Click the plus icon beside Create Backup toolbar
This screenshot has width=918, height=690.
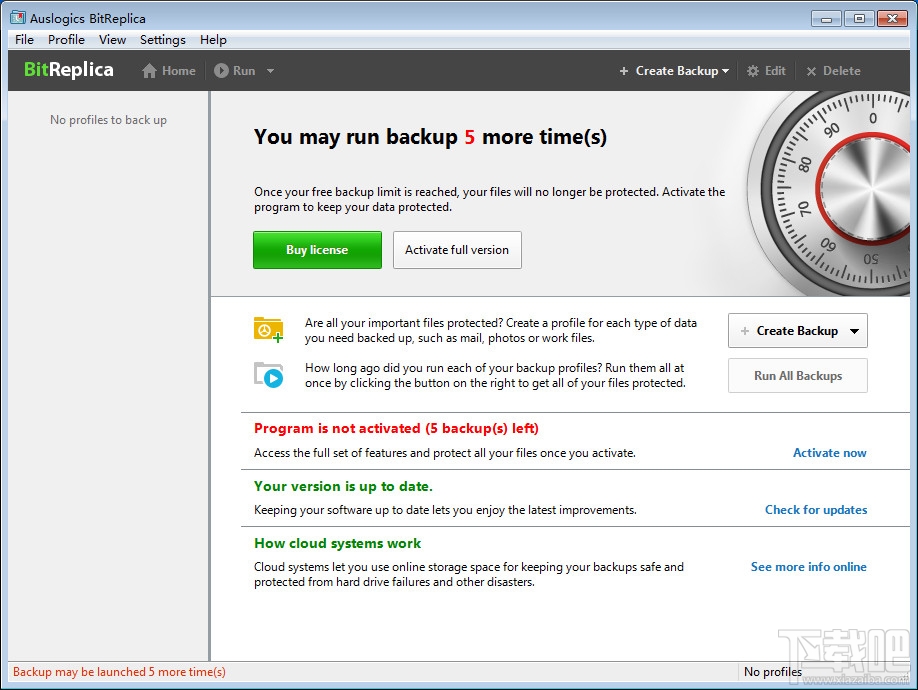[x=624, y=71]
